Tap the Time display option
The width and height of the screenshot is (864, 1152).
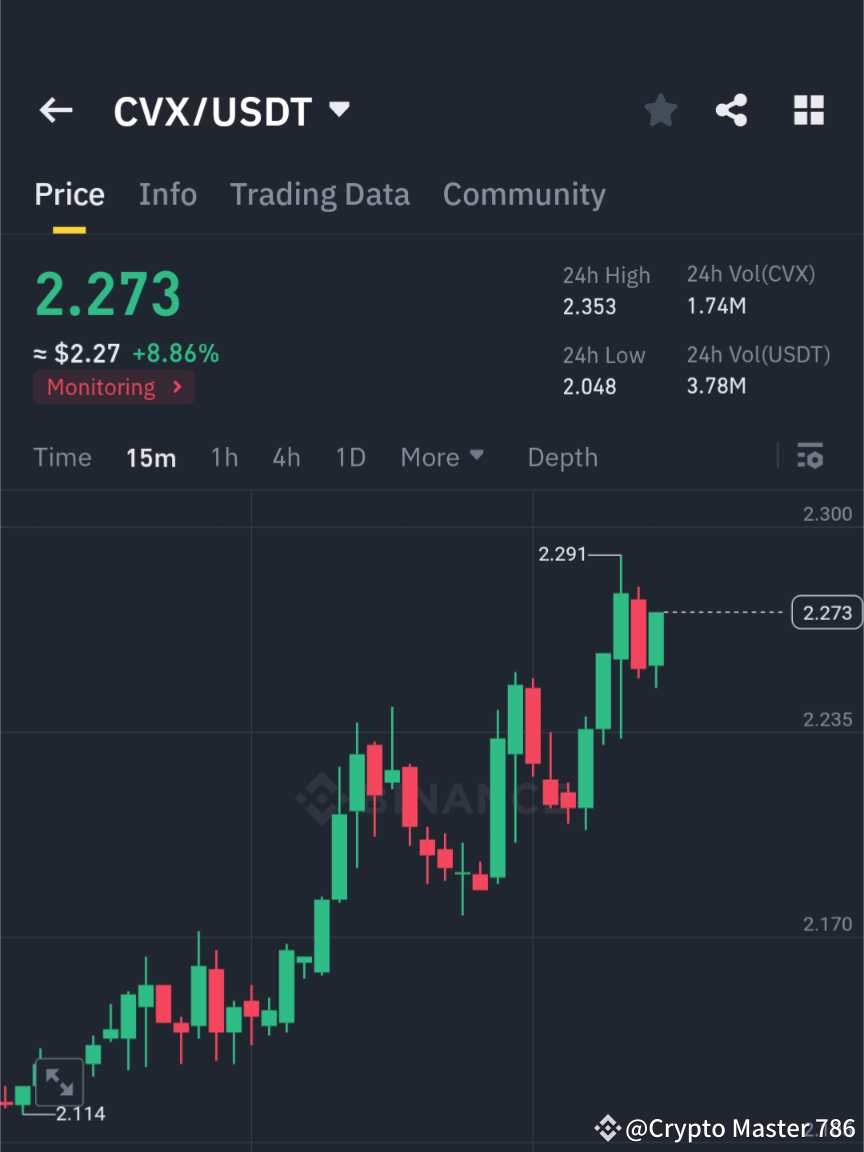pos(62,457)
